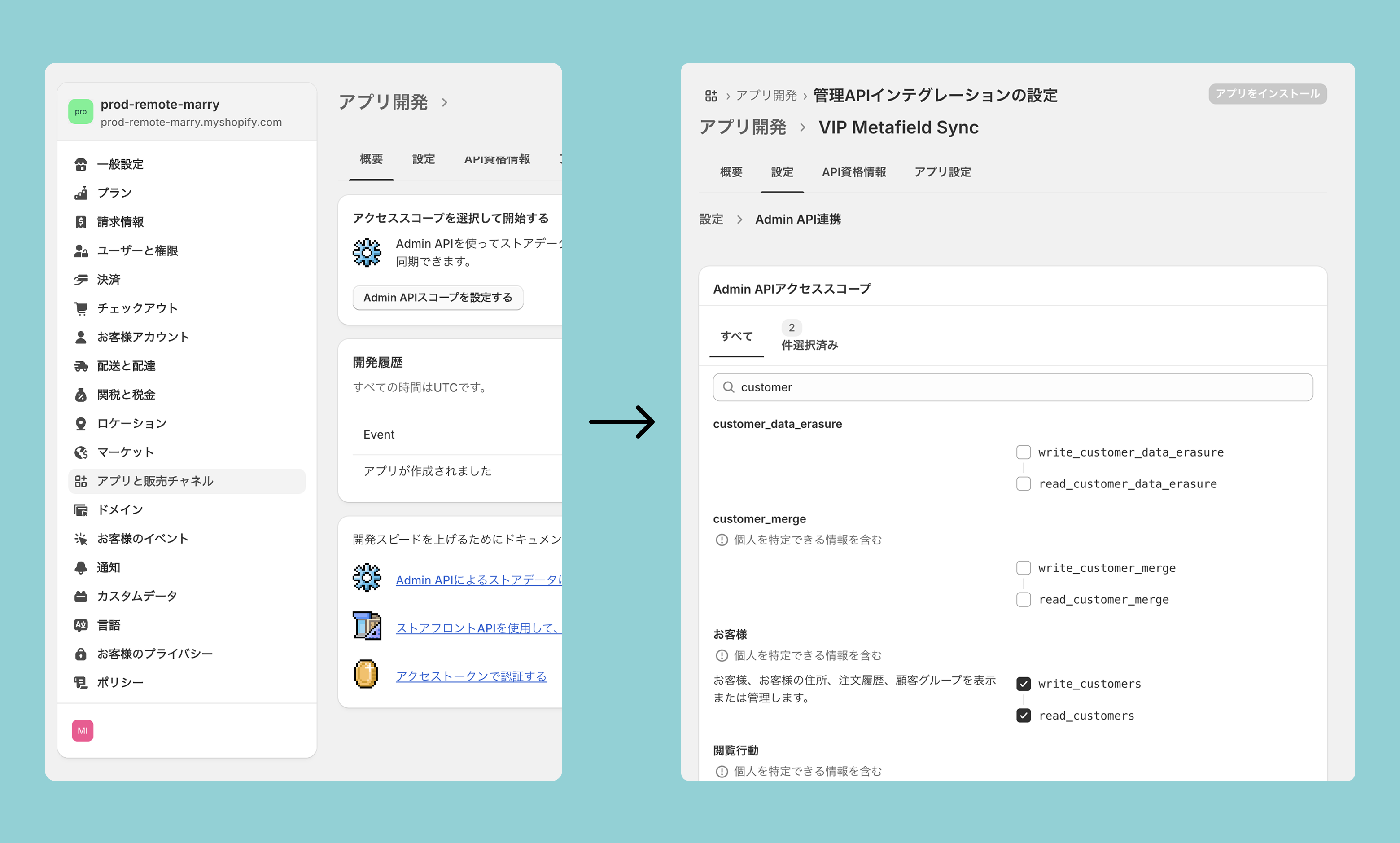
Task: Switch to the API資格情報 tab
Action: point(853,172)
